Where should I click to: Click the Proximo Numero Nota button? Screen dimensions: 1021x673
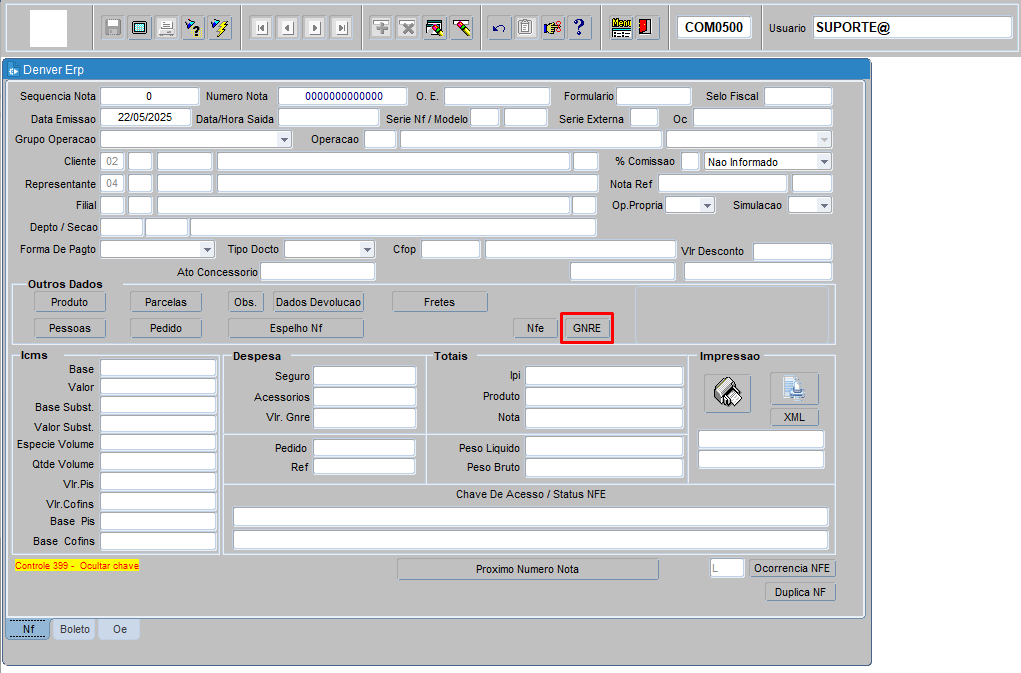pos(527,569)
